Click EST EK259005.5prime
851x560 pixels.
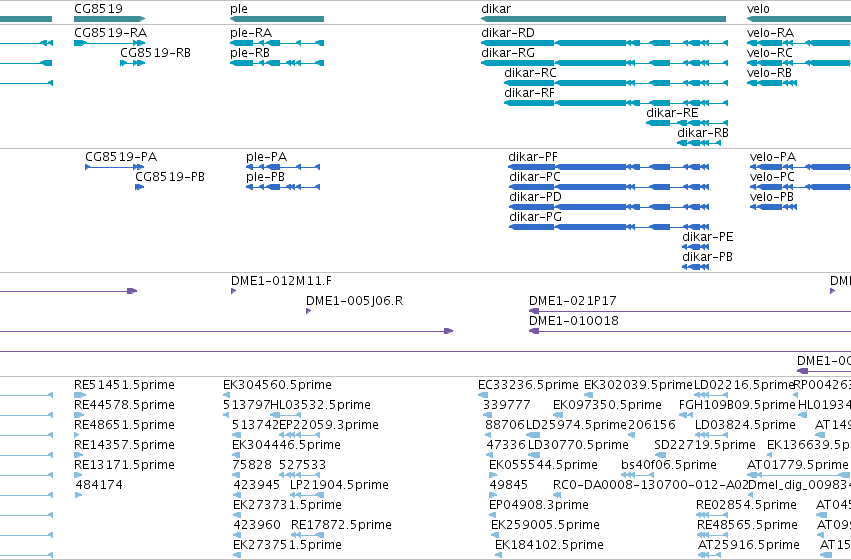point(494,535)
